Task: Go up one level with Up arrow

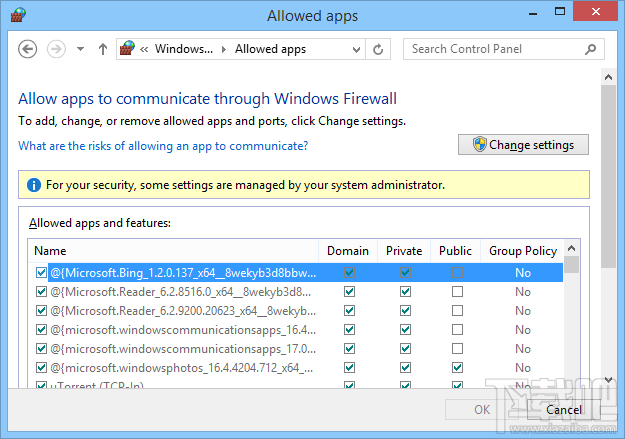Action: click(103, 49)
